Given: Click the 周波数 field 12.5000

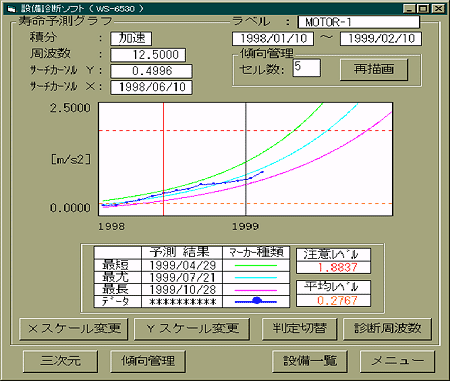Looking at the screenshot, I should [148, 55].
